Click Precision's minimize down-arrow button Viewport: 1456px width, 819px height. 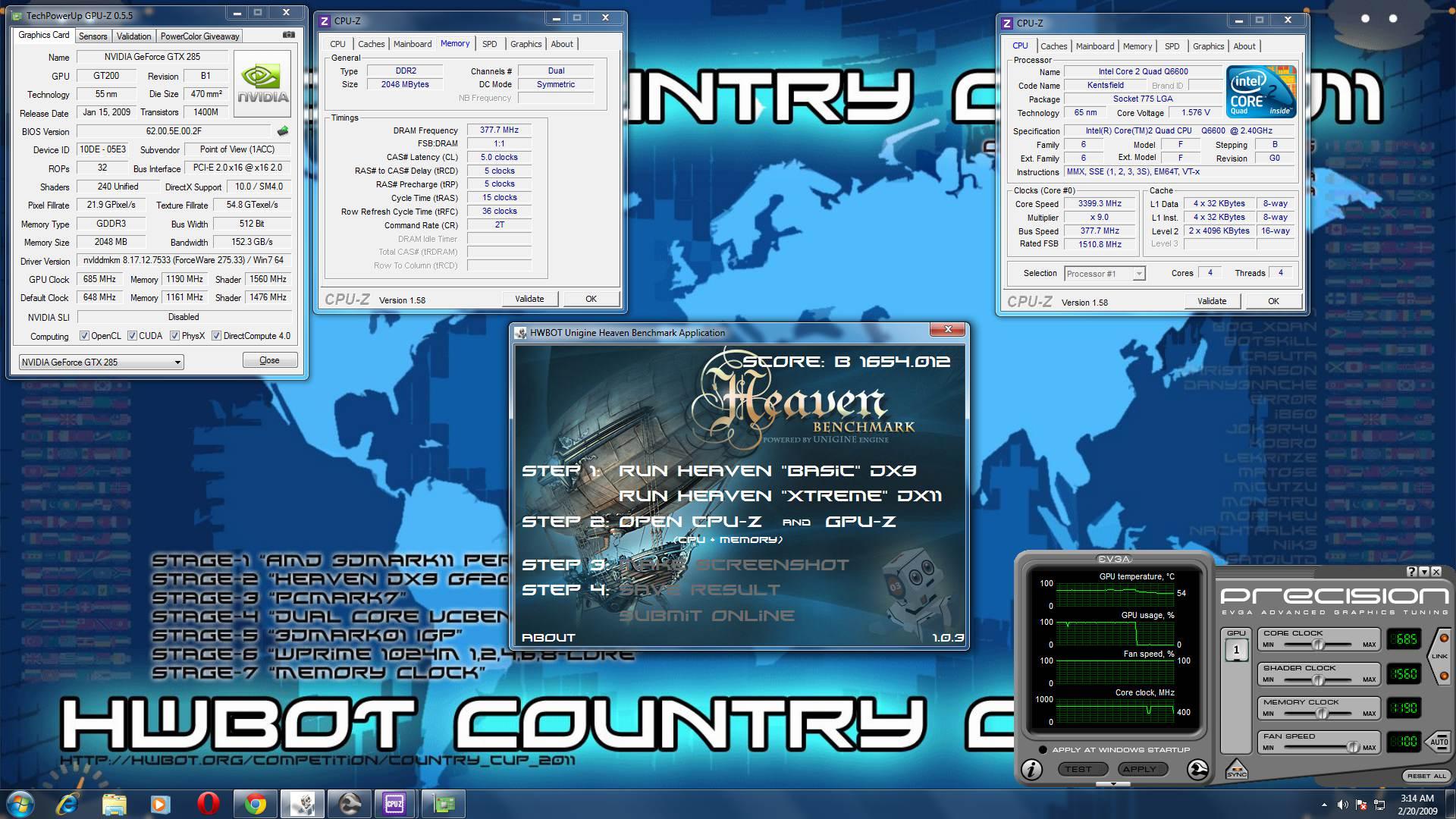click(1423, 572)
